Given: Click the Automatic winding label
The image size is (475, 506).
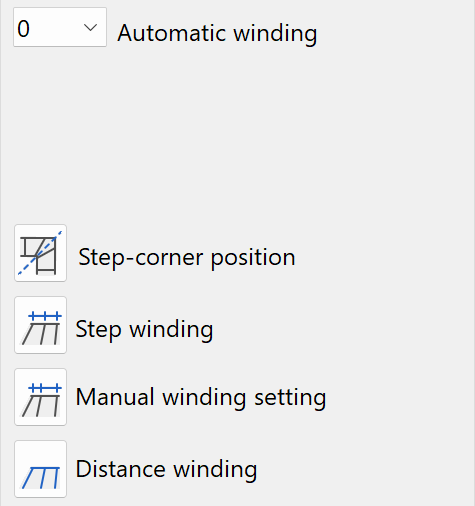Looking at the screenshot, I should click(x=217, y=33).
